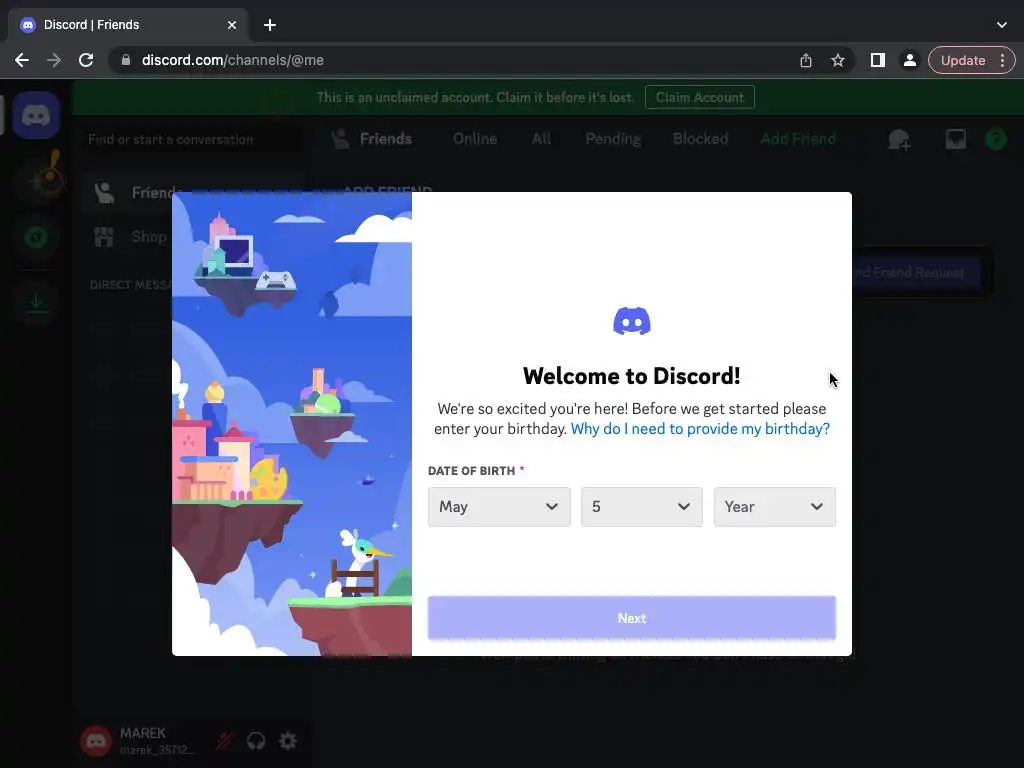The height and width of the screenshot is (768, 1024).
Task: Open the Chrome profile icon
Action: (x=909, y=60)
